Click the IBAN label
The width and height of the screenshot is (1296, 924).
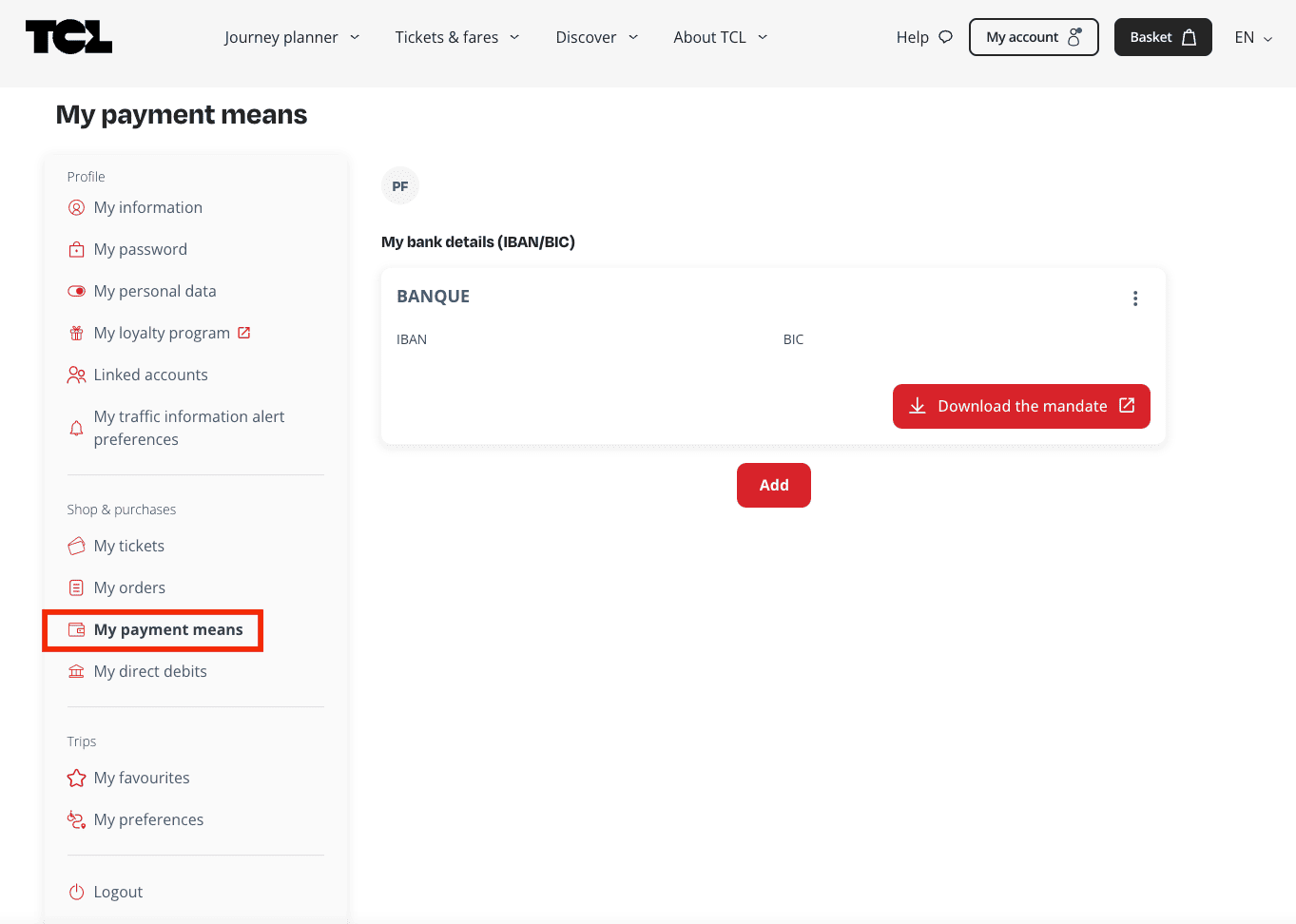(x=412, y=339)
